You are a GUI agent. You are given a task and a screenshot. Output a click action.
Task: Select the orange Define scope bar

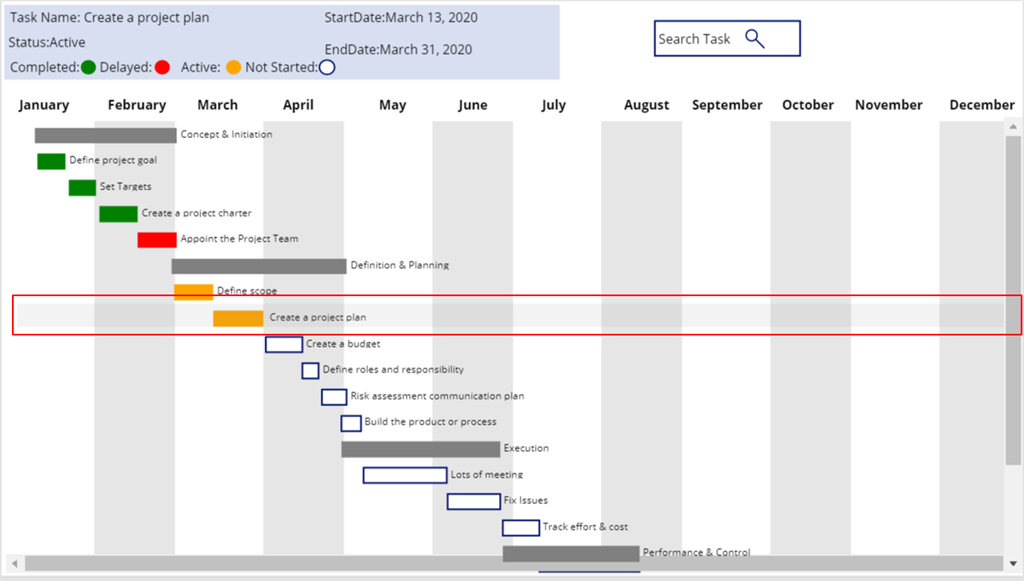(193, 292)
